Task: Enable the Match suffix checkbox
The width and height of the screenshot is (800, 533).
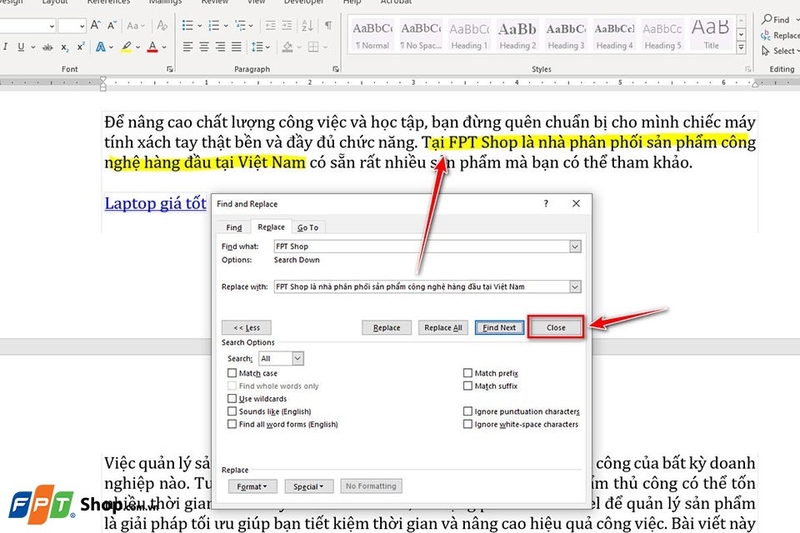Action: point(468,386)
